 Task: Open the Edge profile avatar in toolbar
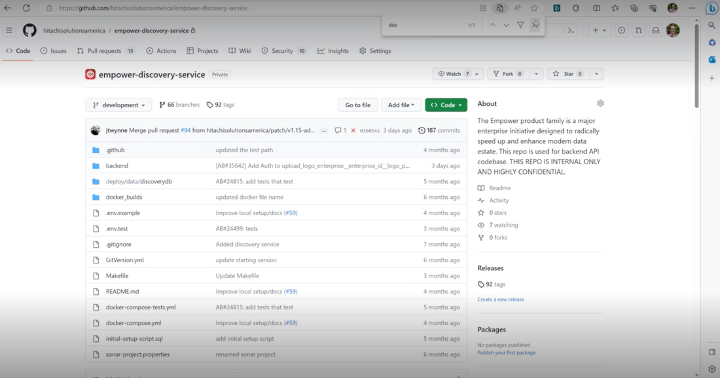coord(672,8)
